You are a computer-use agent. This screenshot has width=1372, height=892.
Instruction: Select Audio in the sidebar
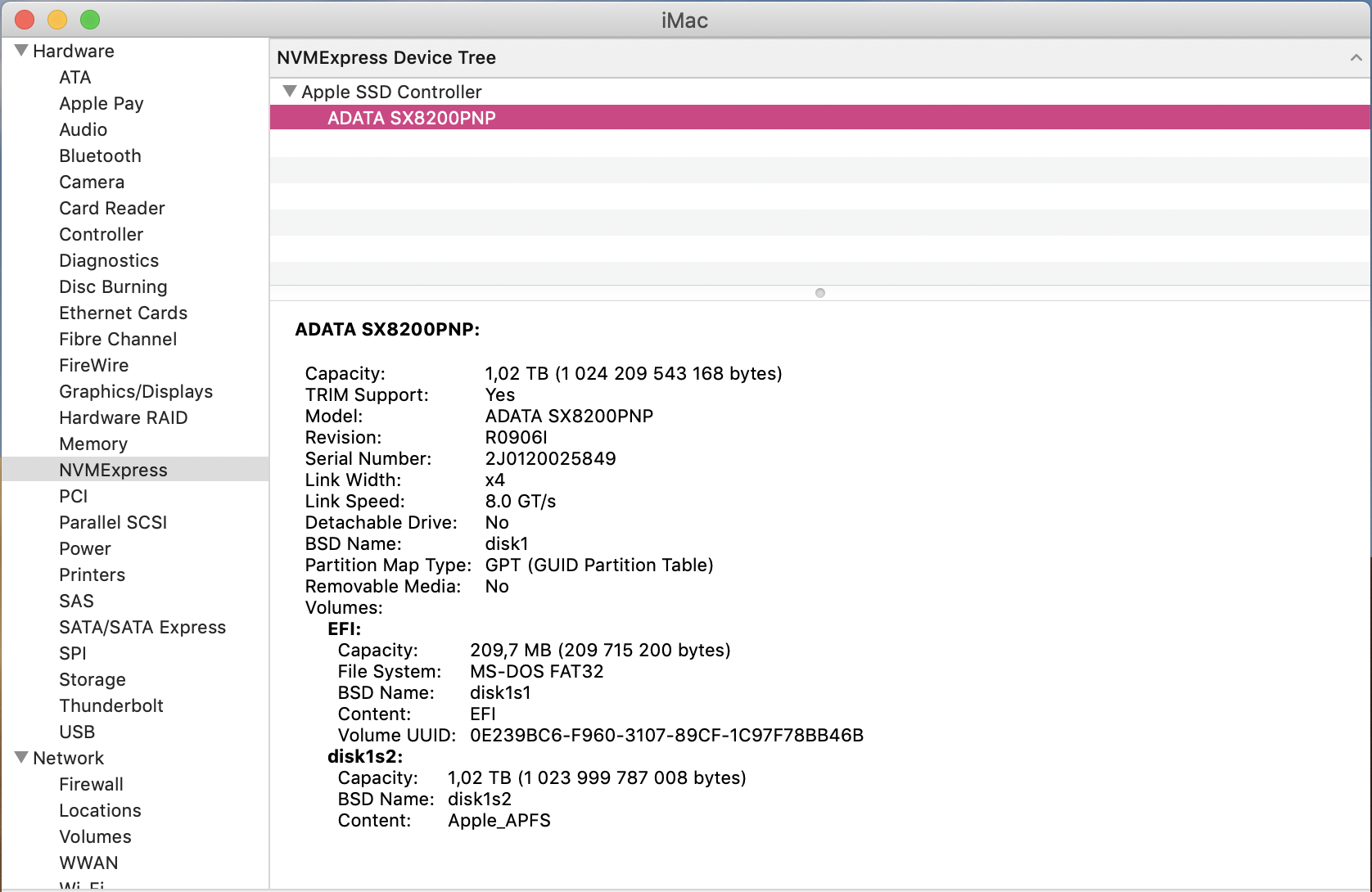[83, 129]
